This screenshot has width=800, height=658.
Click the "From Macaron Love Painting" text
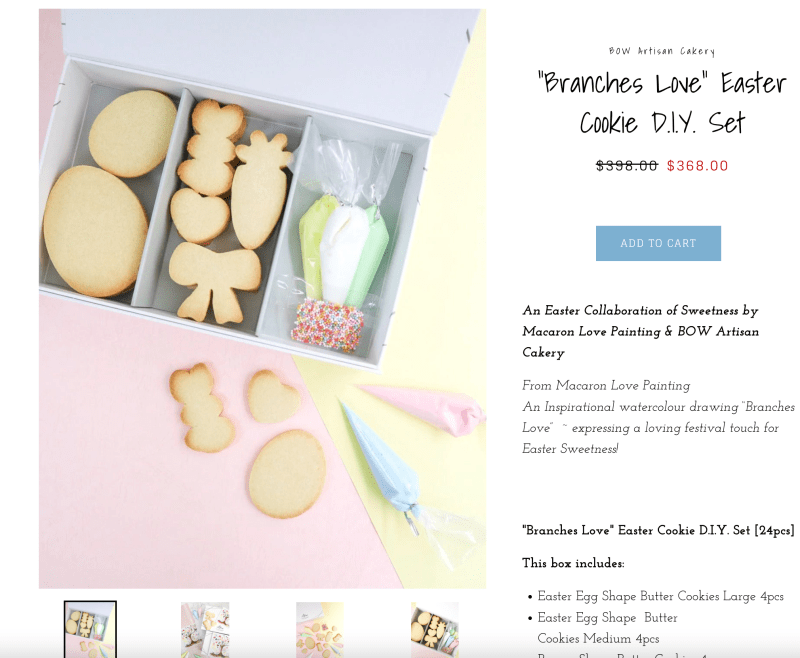pos(606,386)
